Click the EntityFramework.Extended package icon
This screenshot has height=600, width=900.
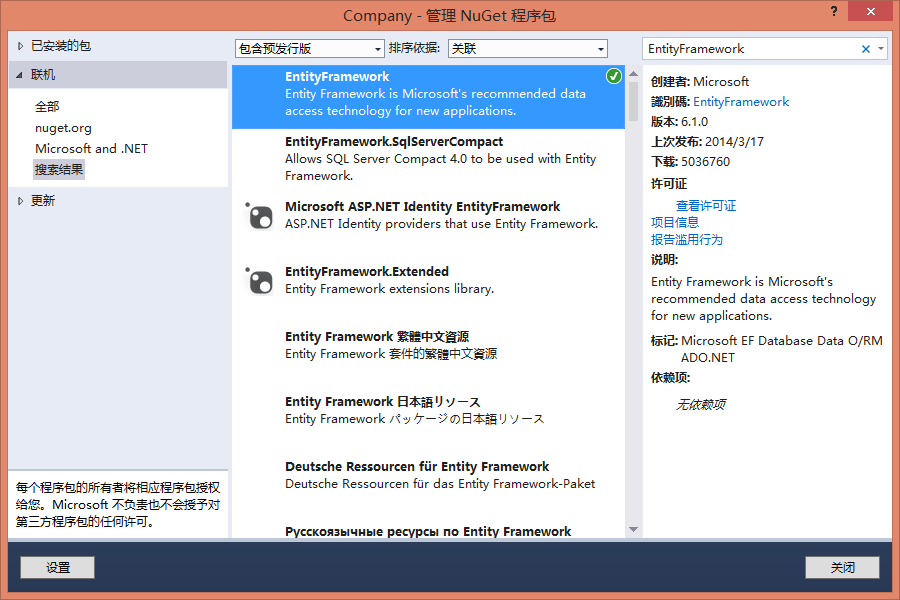(259, 281)
